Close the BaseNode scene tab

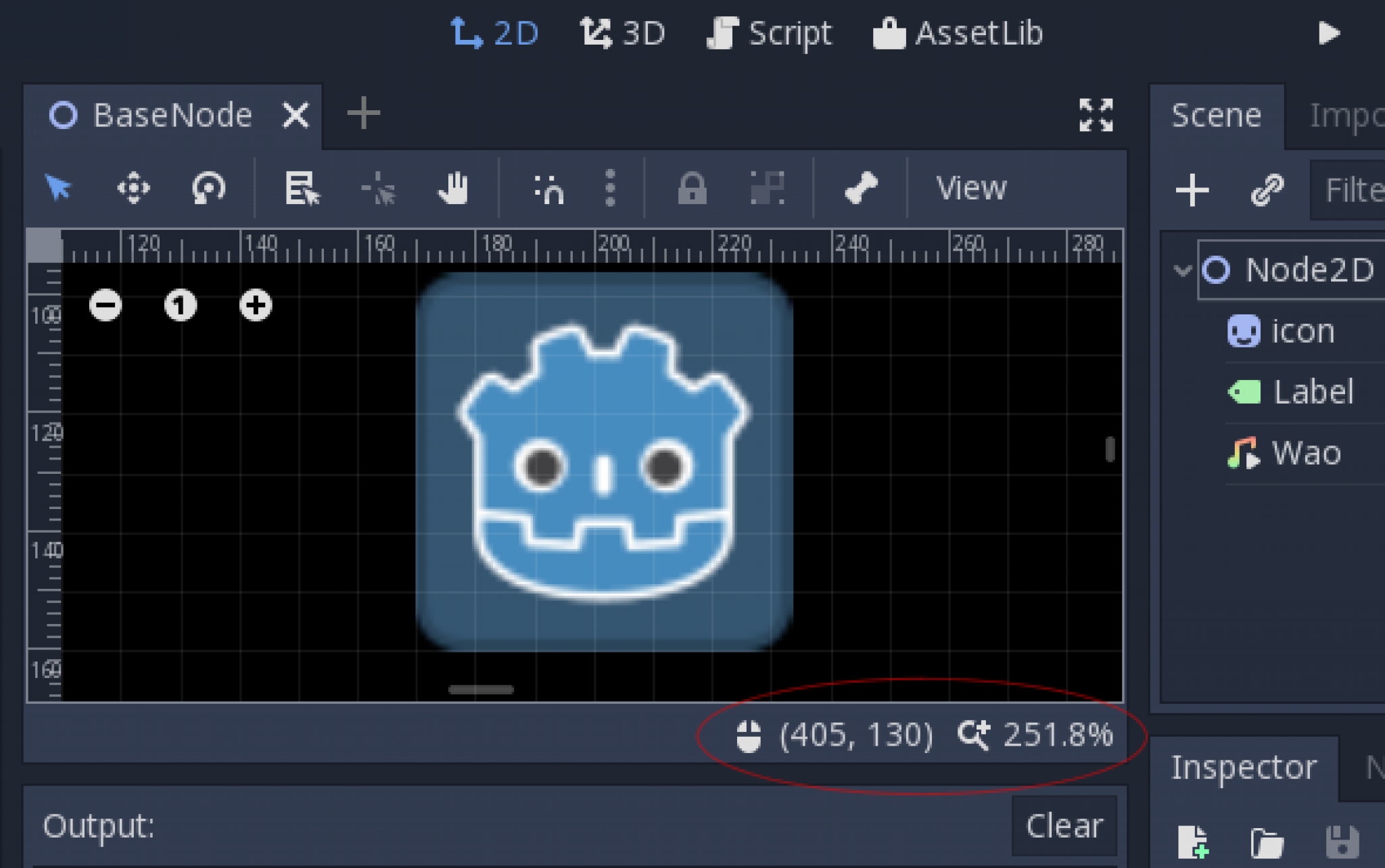[x=296, y=115]
